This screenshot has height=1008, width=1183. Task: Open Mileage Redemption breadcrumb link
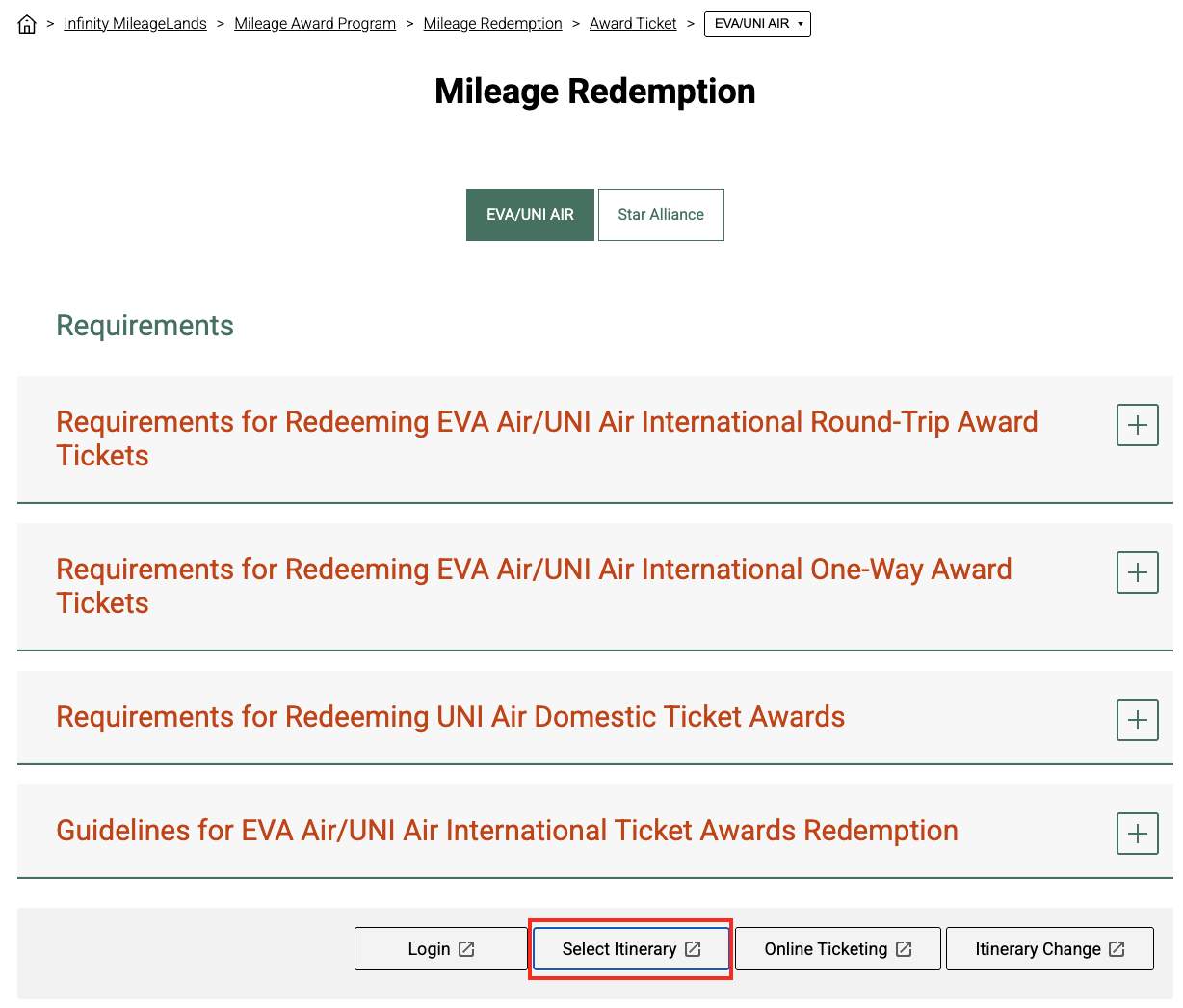point(492,24)
